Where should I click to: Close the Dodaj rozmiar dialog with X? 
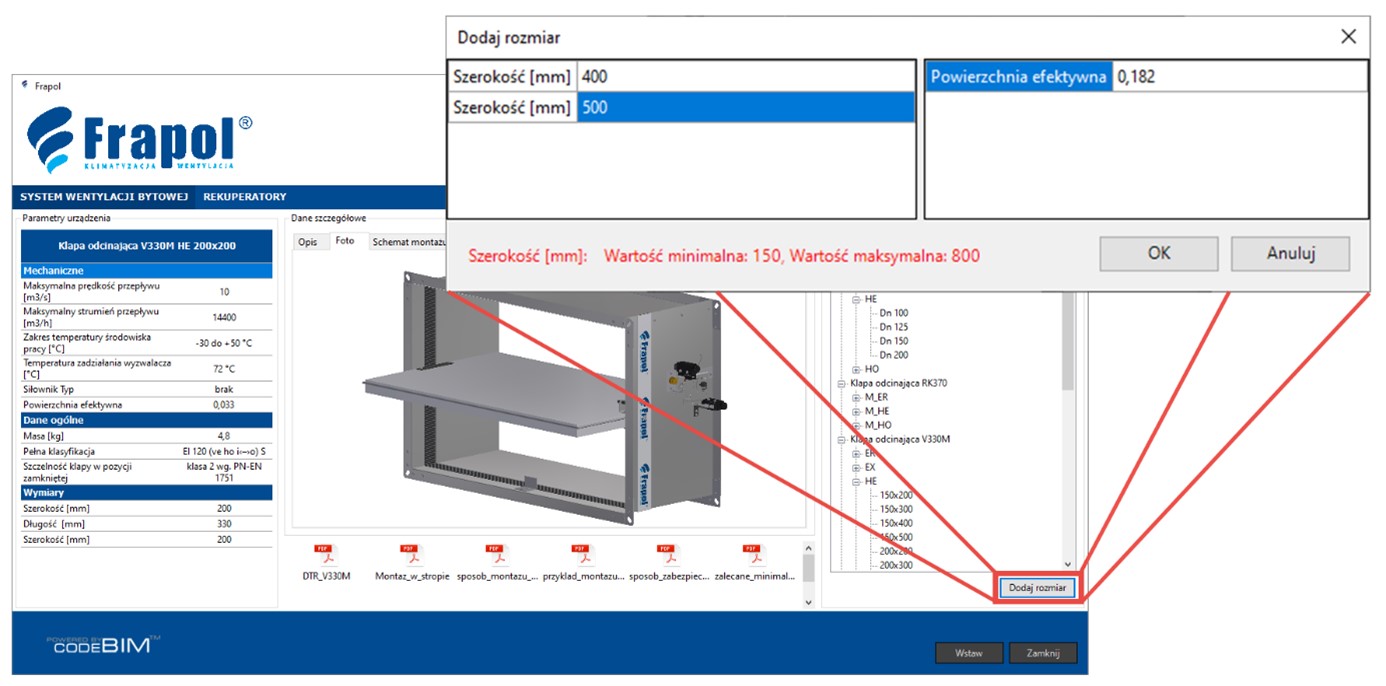1348,37
